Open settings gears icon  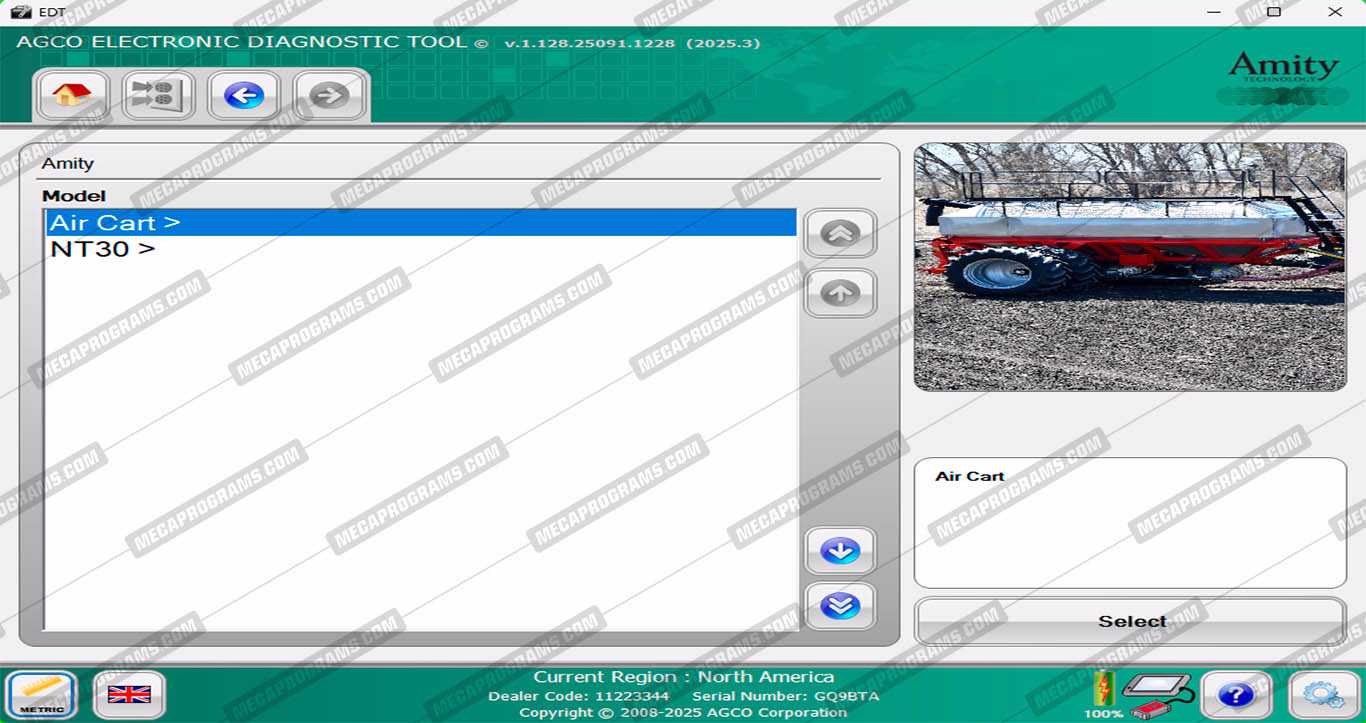[1323, 694]
